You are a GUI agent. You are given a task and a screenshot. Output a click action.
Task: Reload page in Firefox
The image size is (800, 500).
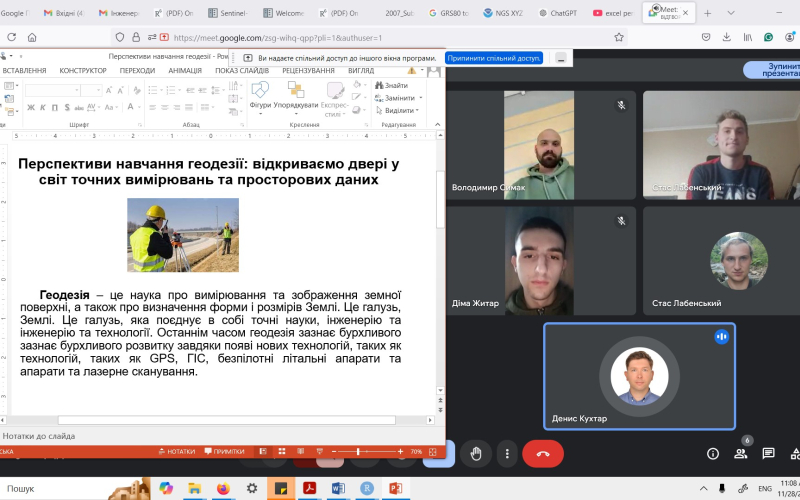[x=11, y=37]
